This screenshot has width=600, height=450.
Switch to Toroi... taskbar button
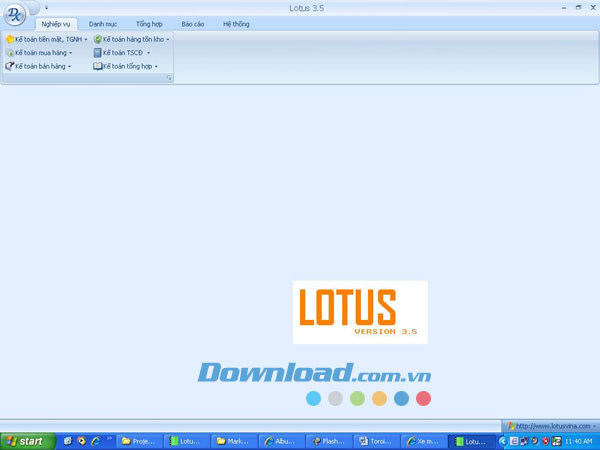[x=377, y=442]
